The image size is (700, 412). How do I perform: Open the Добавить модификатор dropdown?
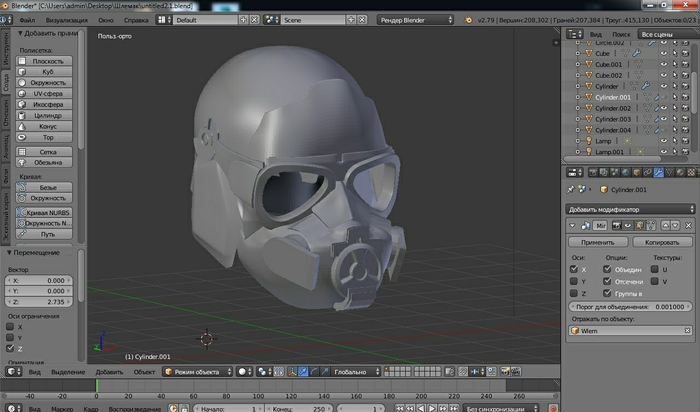coord(629,209)
